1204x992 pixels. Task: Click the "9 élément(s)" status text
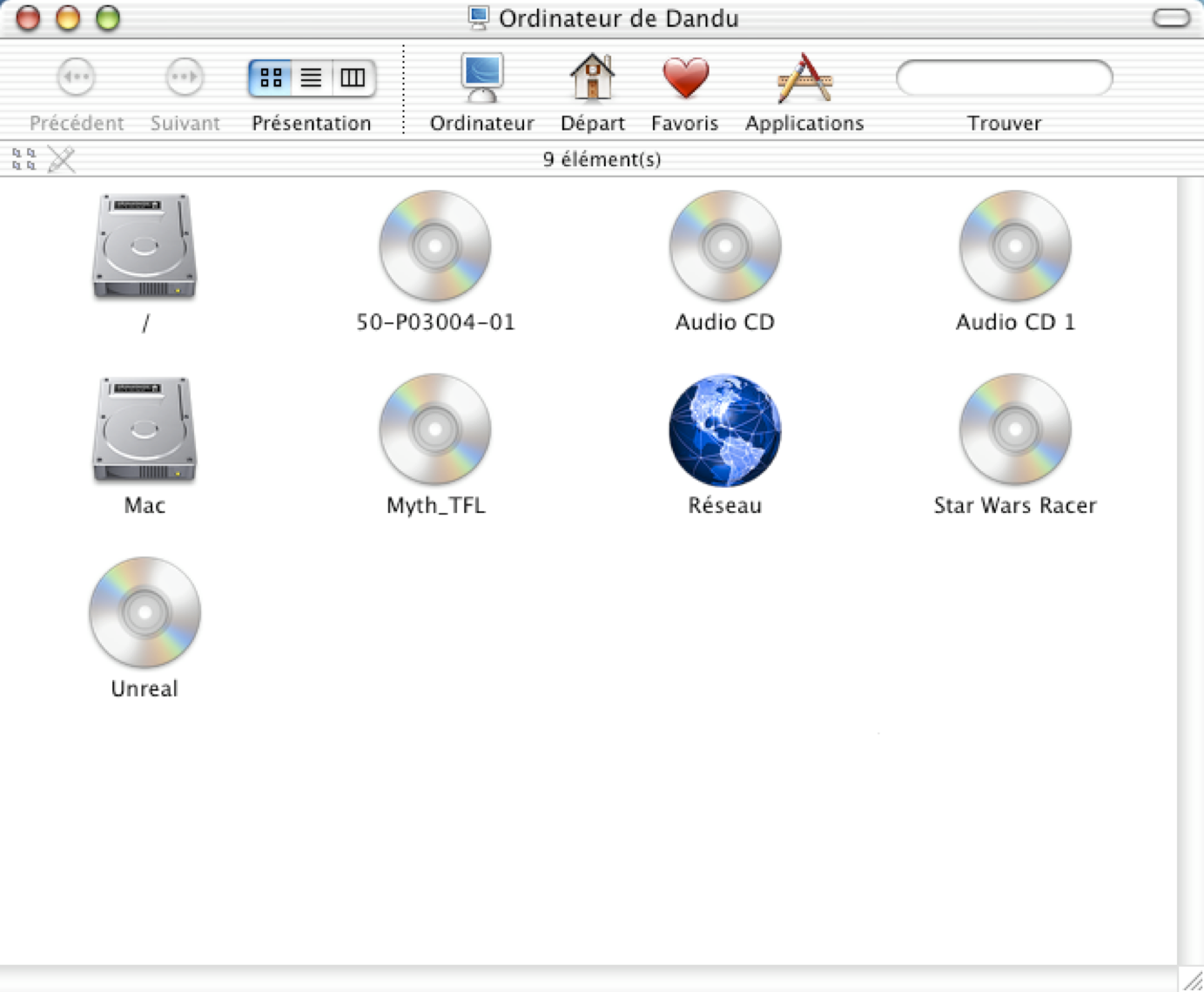click(602, 159)
